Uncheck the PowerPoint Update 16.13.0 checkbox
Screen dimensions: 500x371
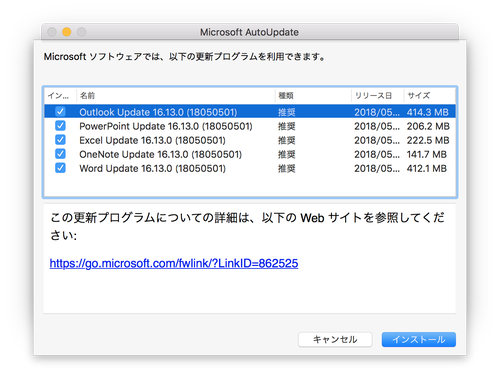60,126
